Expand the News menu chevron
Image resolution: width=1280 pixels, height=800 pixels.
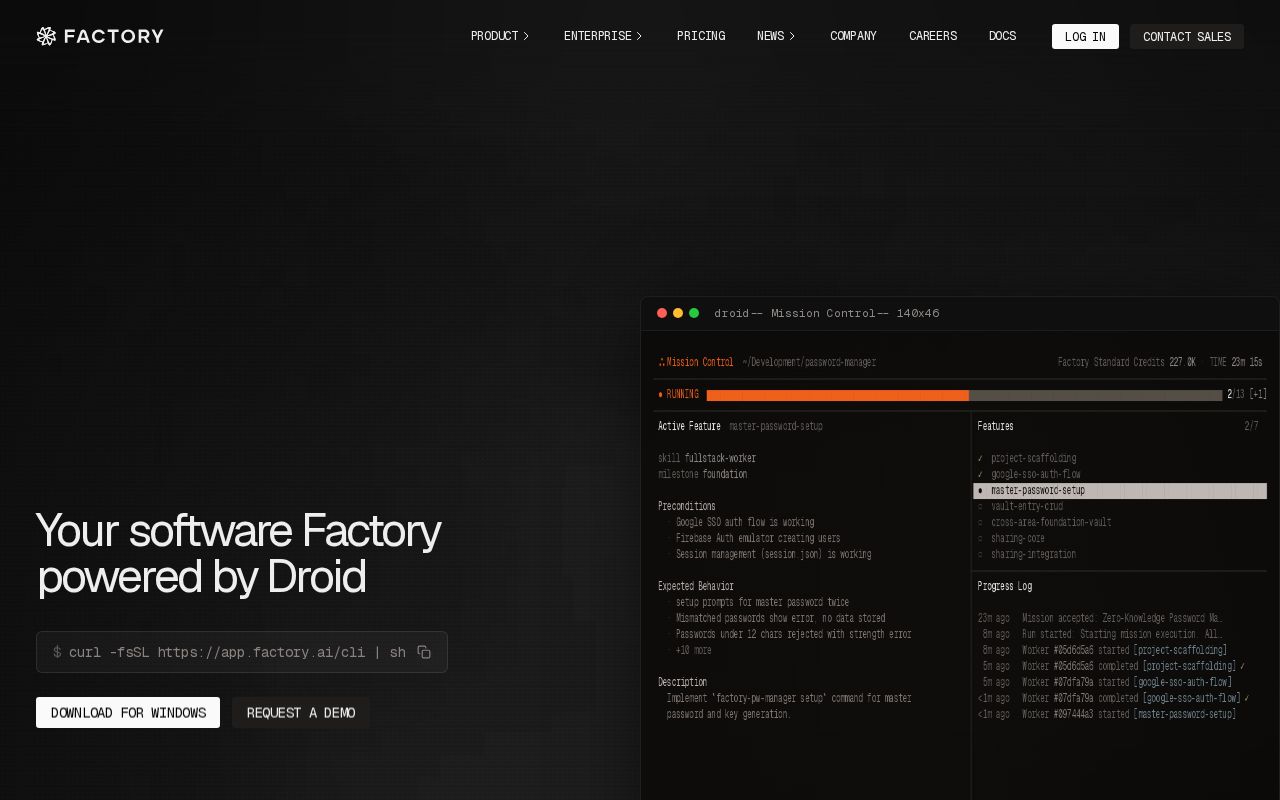(x=792, y=36)
